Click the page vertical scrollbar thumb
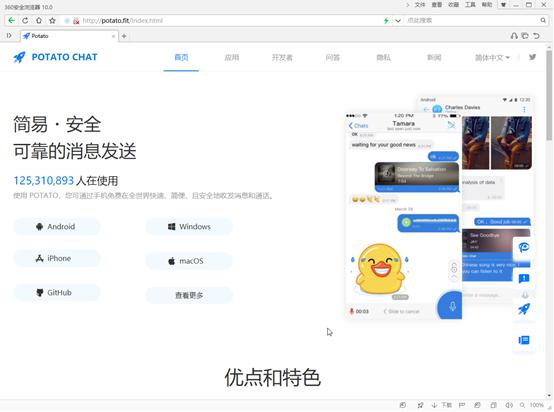 coord(549,95)
